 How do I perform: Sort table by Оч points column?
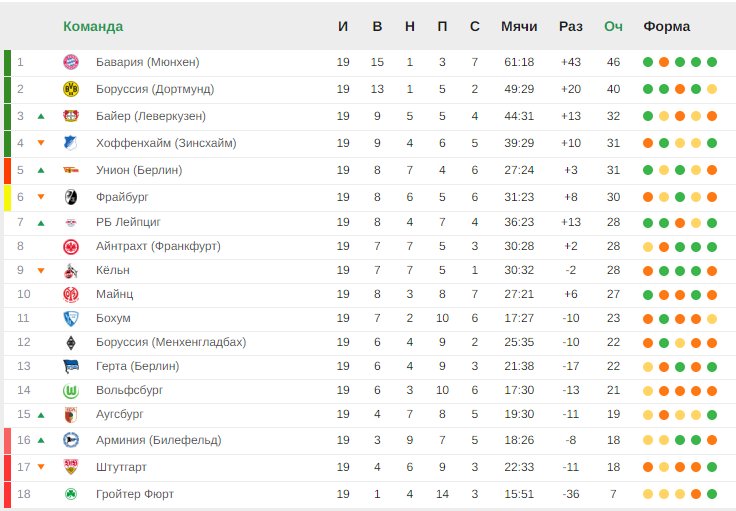click(x=613, y=26)
